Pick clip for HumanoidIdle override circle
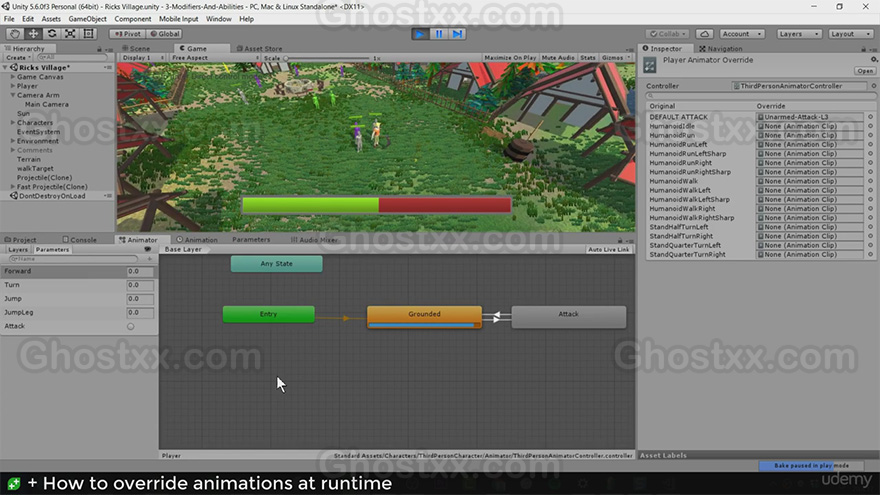 (x=870, y=126)
